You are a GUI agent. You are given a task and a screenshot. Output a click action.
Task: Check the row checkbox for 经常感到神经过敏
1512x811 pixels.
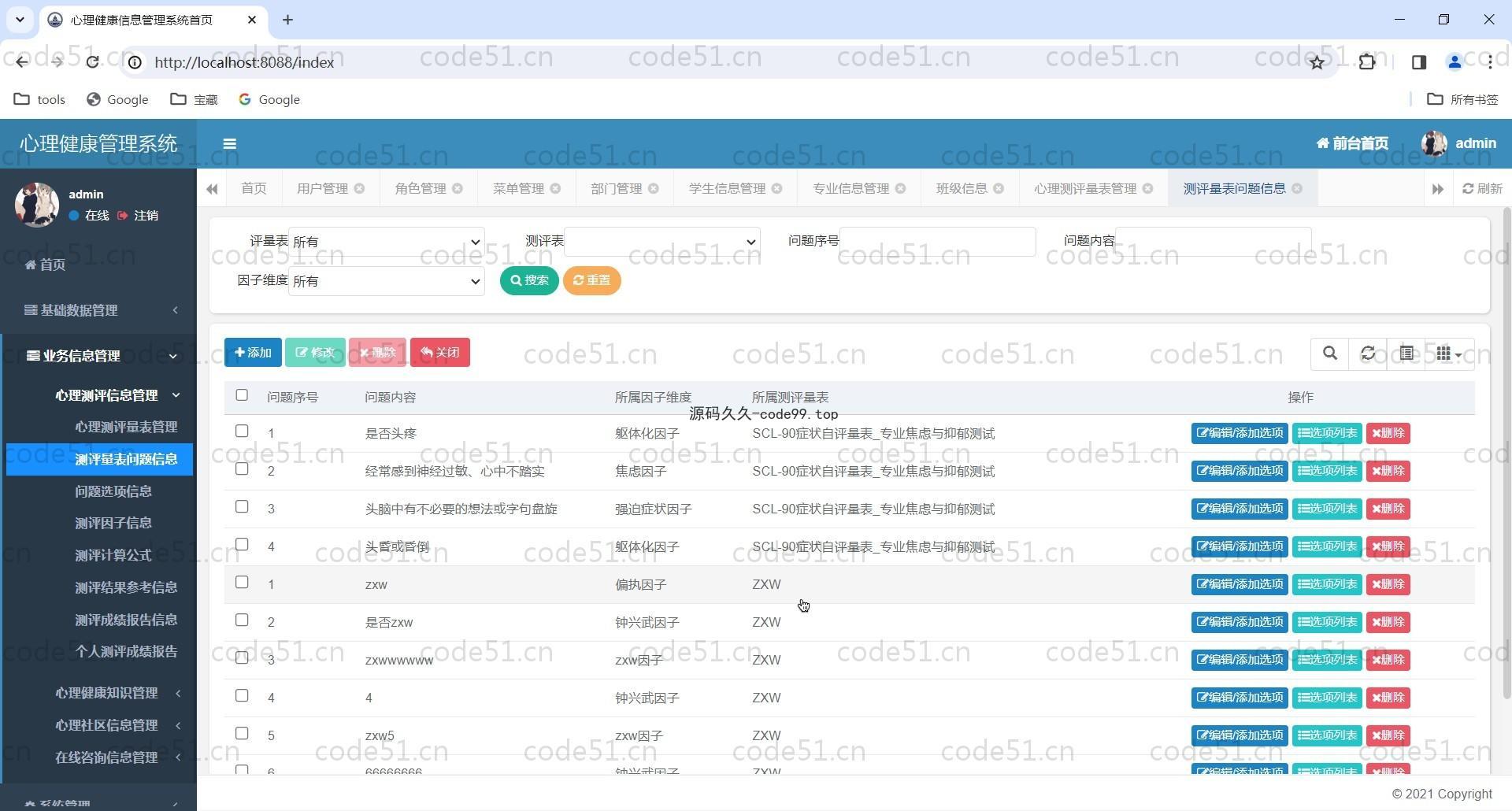click(x=242, y=469)
